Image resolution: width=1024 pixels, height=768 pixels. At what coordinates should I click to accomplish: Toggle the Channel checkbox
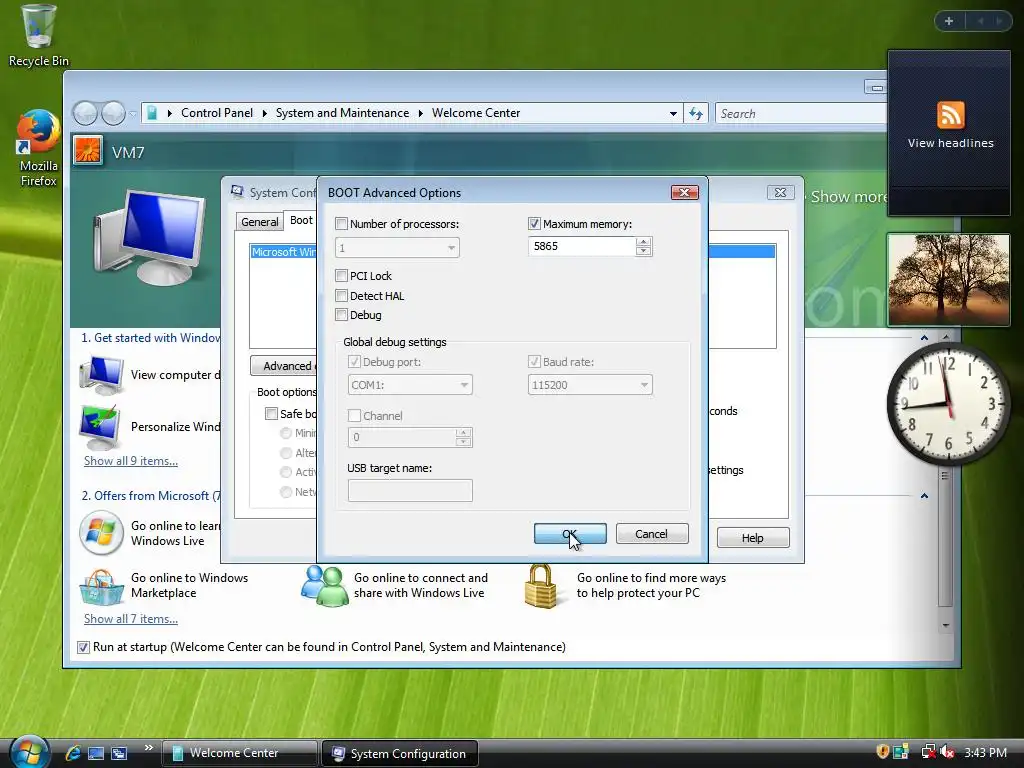(x=354, y=415)
